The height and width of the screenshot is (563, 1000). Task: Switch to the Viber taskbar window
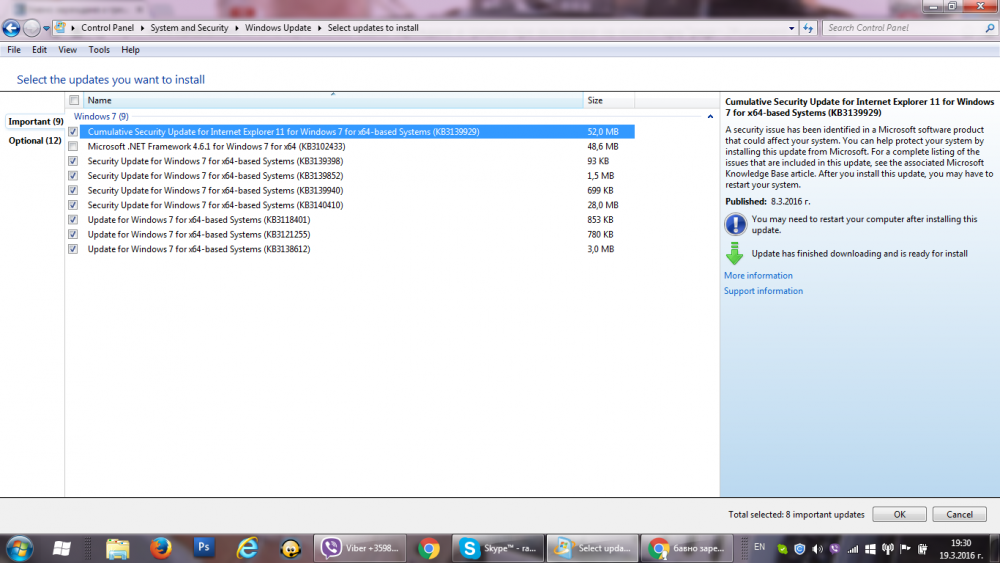(x=360, y=548)
